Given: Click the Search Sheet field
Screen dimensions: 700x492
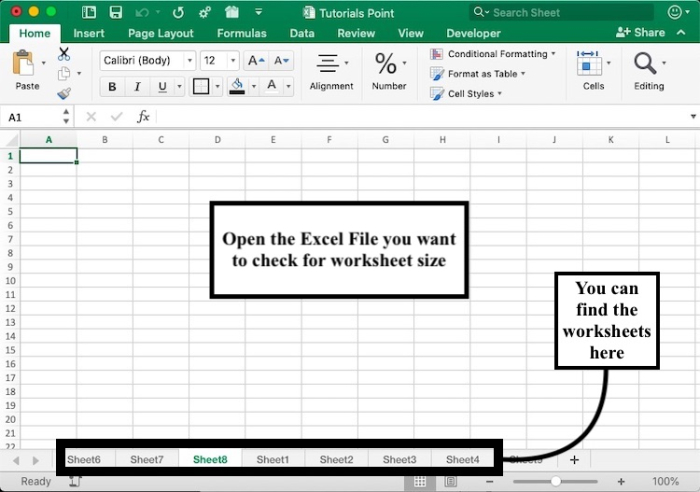Looking at the screenshot, I should pyautogui.click(x=561, y=13).
